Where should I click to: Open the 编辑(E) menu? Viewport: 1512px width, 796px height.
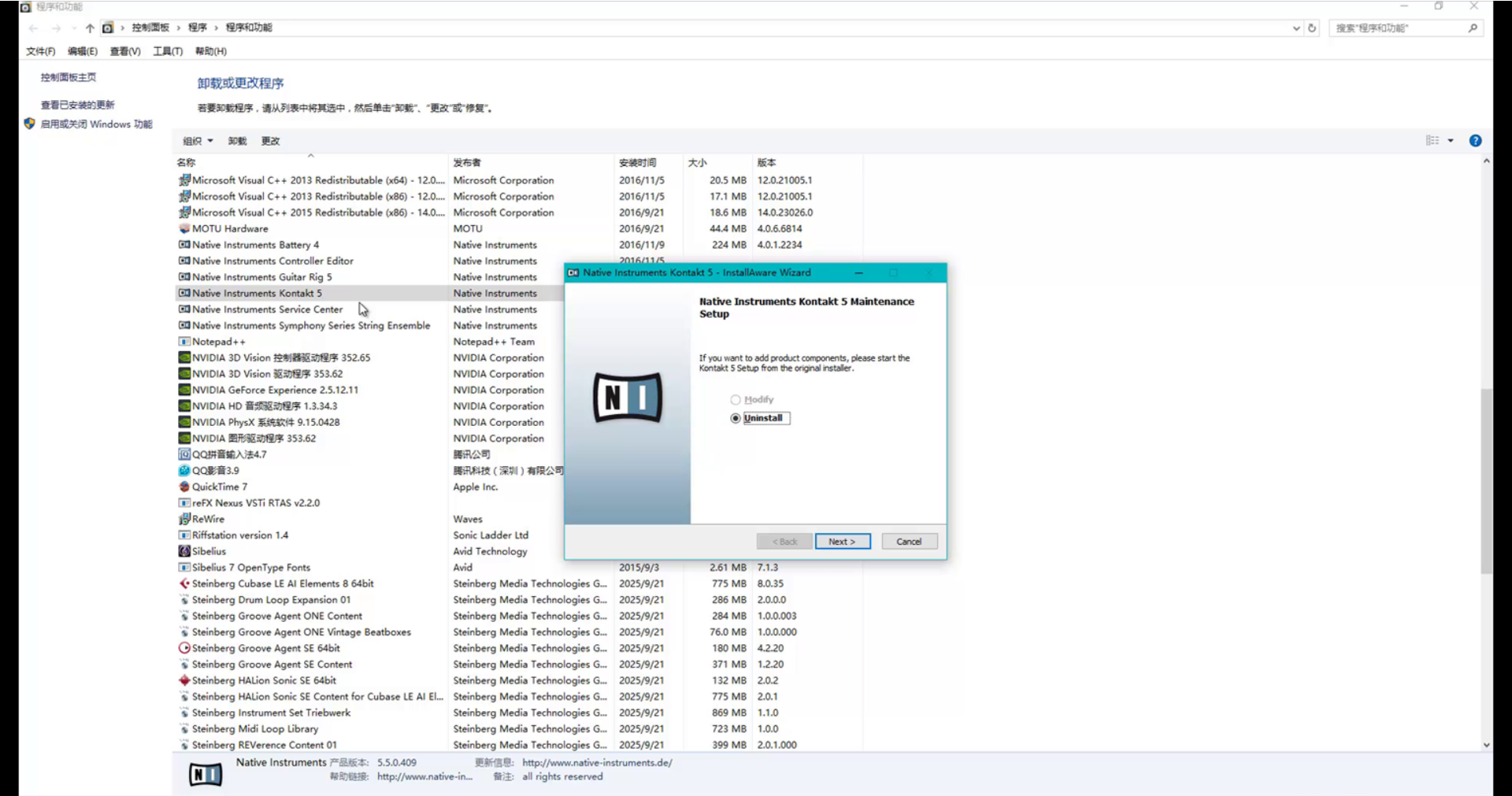pos(83,51)
